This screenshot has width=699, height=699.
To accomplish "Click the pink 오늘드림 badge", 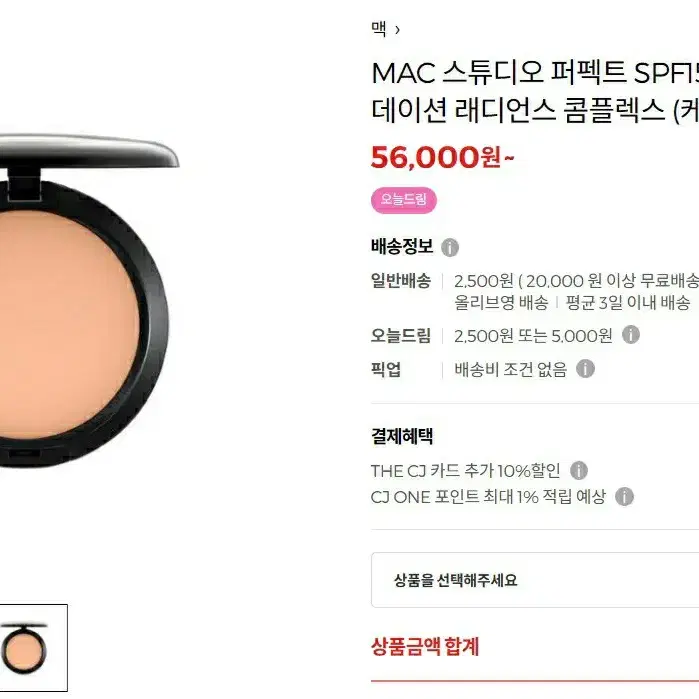I will click(x=403, y=200).
